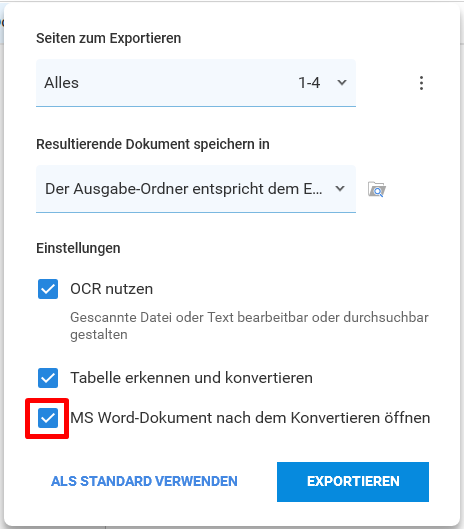Click the Seiten zum Exportieren heading
The height and width of the screenshot is (529, 464).
click(109, 38)
